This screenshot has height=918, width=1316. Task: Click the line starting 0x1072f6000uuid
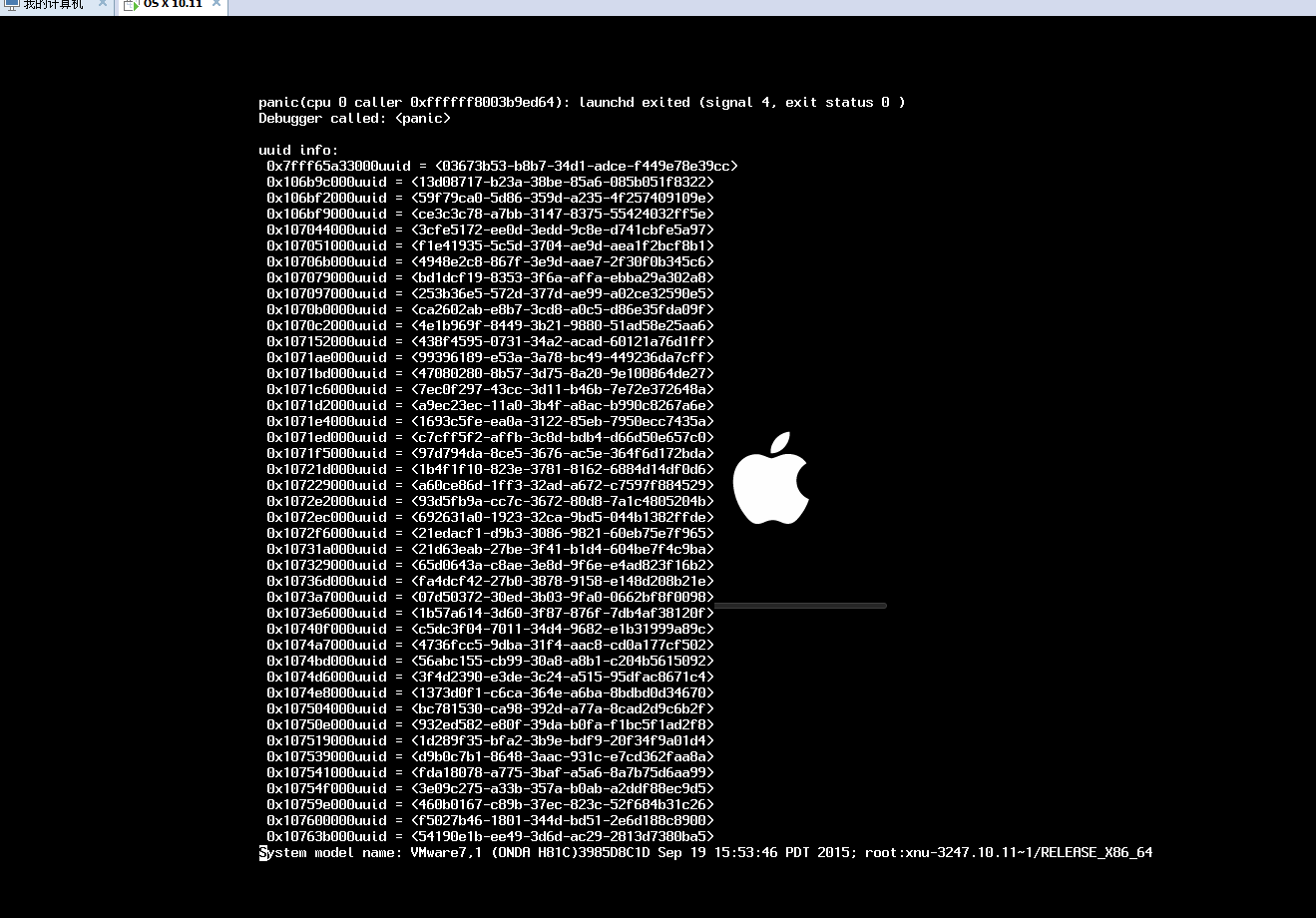(x=490, y=533)
